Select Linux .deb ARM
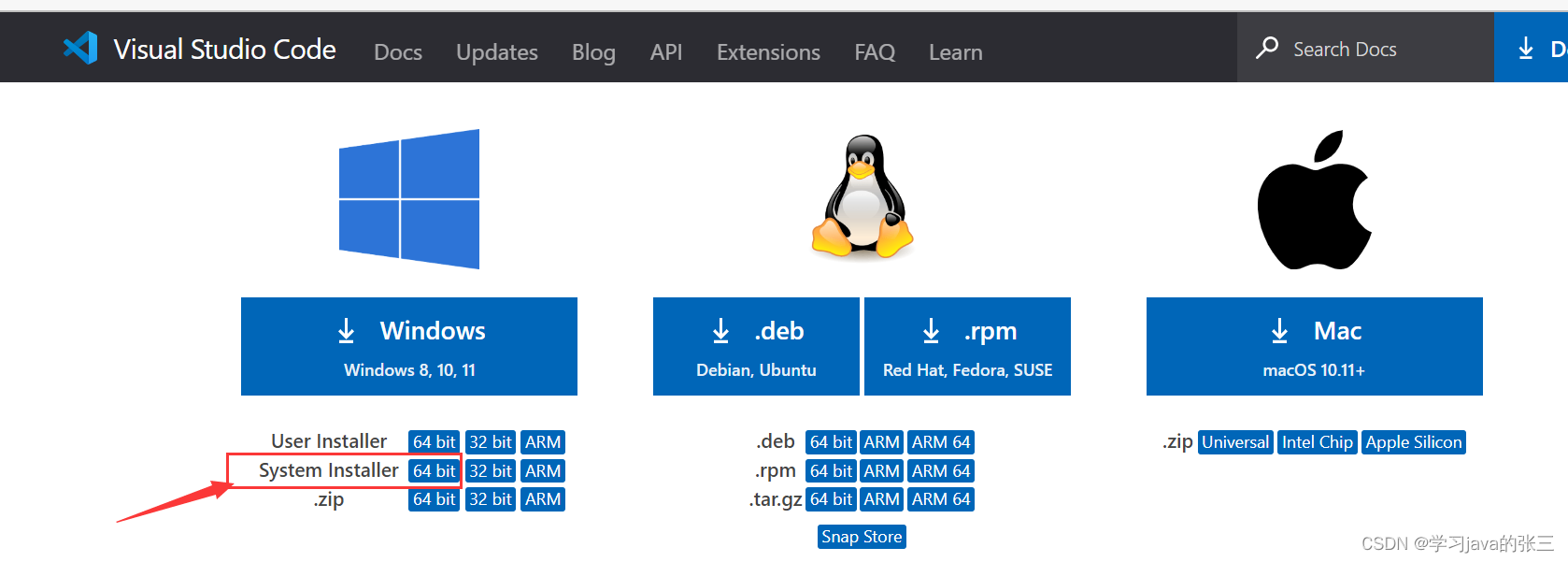1568x562 pixels. pos(881,442)
